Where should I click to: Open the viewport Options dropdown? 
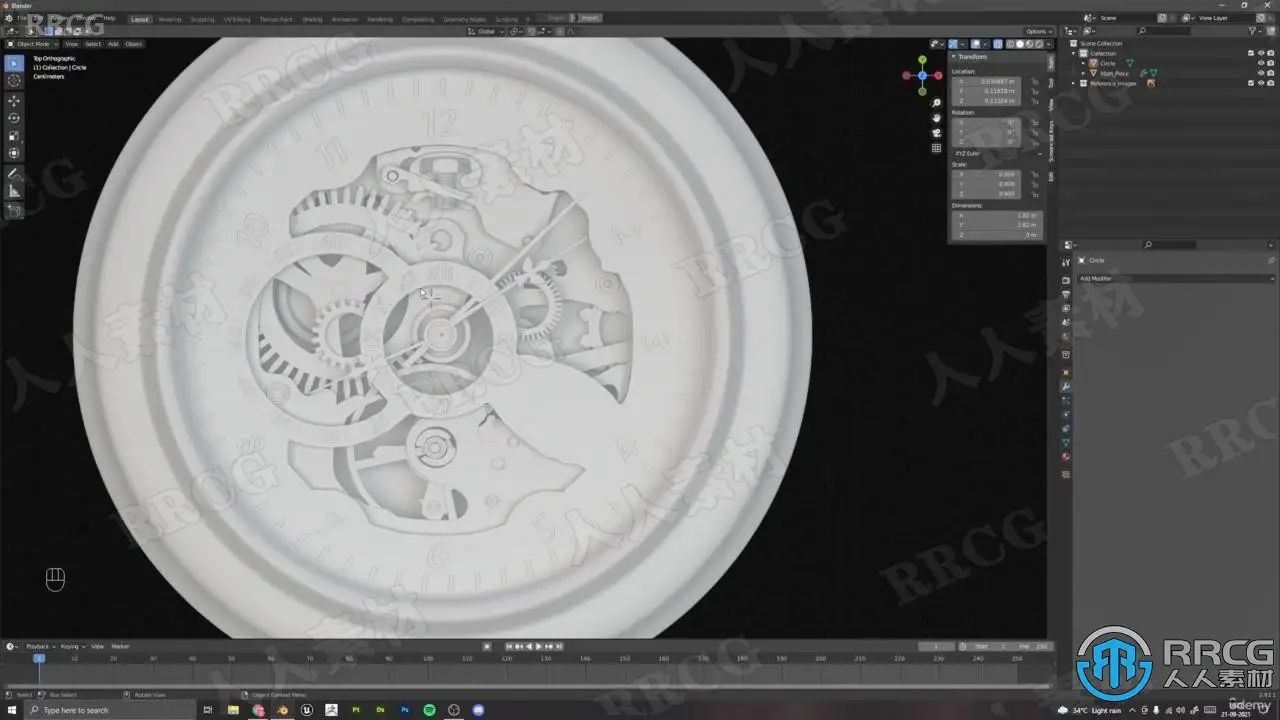[x=1037, y=31]
